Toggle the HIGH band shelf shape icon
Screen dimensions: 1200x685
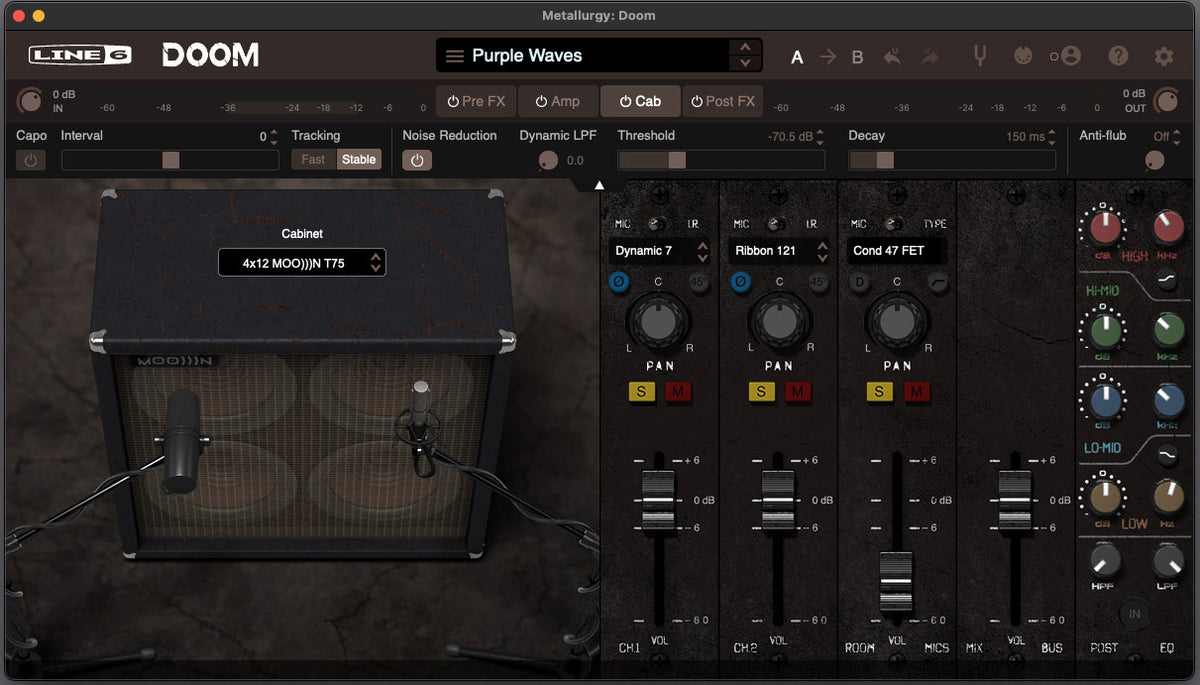tap(1167, 282)
